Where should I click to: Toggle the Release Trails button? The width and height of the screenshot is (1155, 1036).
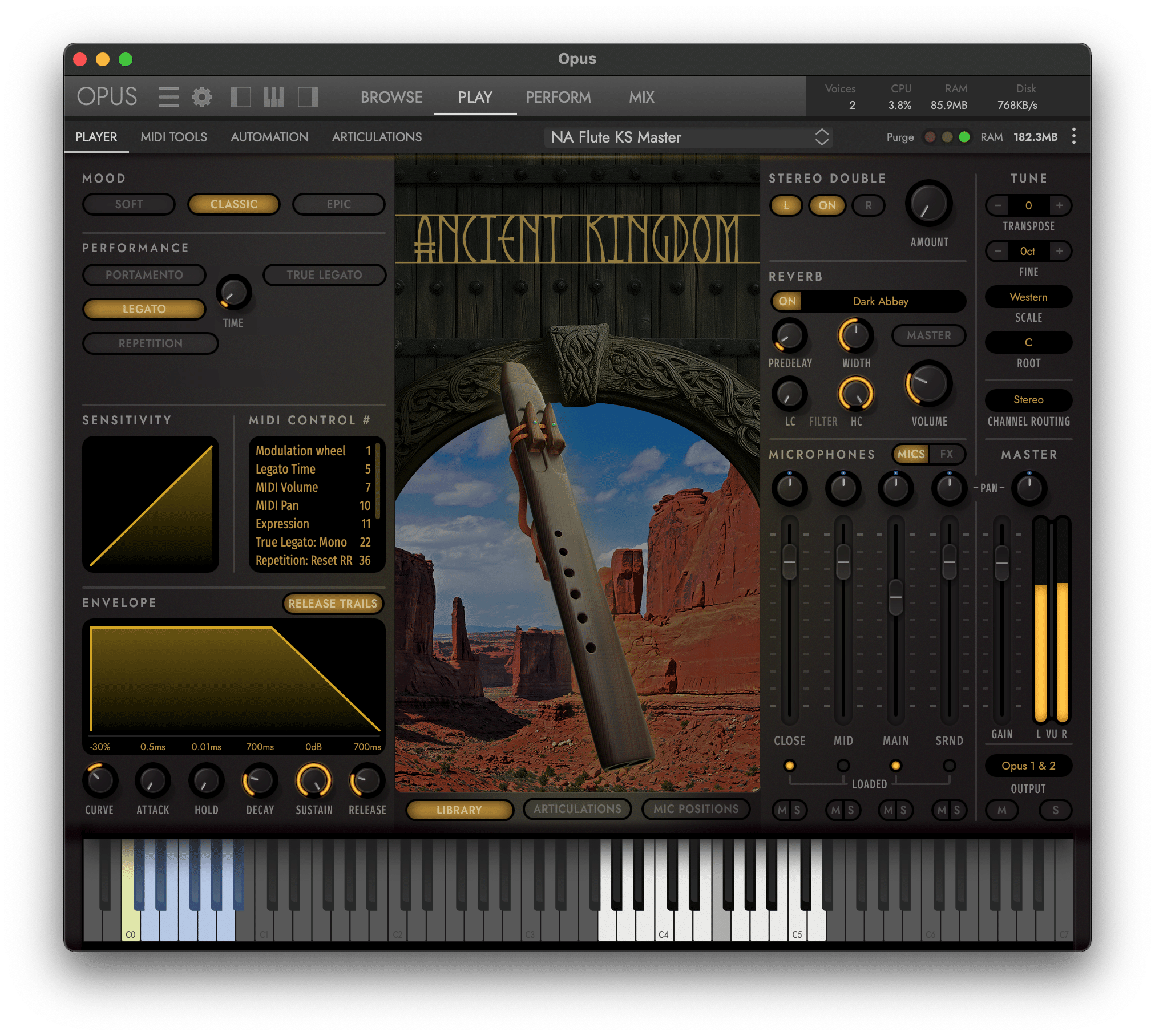pyautogui.click(x=333, y=604)
